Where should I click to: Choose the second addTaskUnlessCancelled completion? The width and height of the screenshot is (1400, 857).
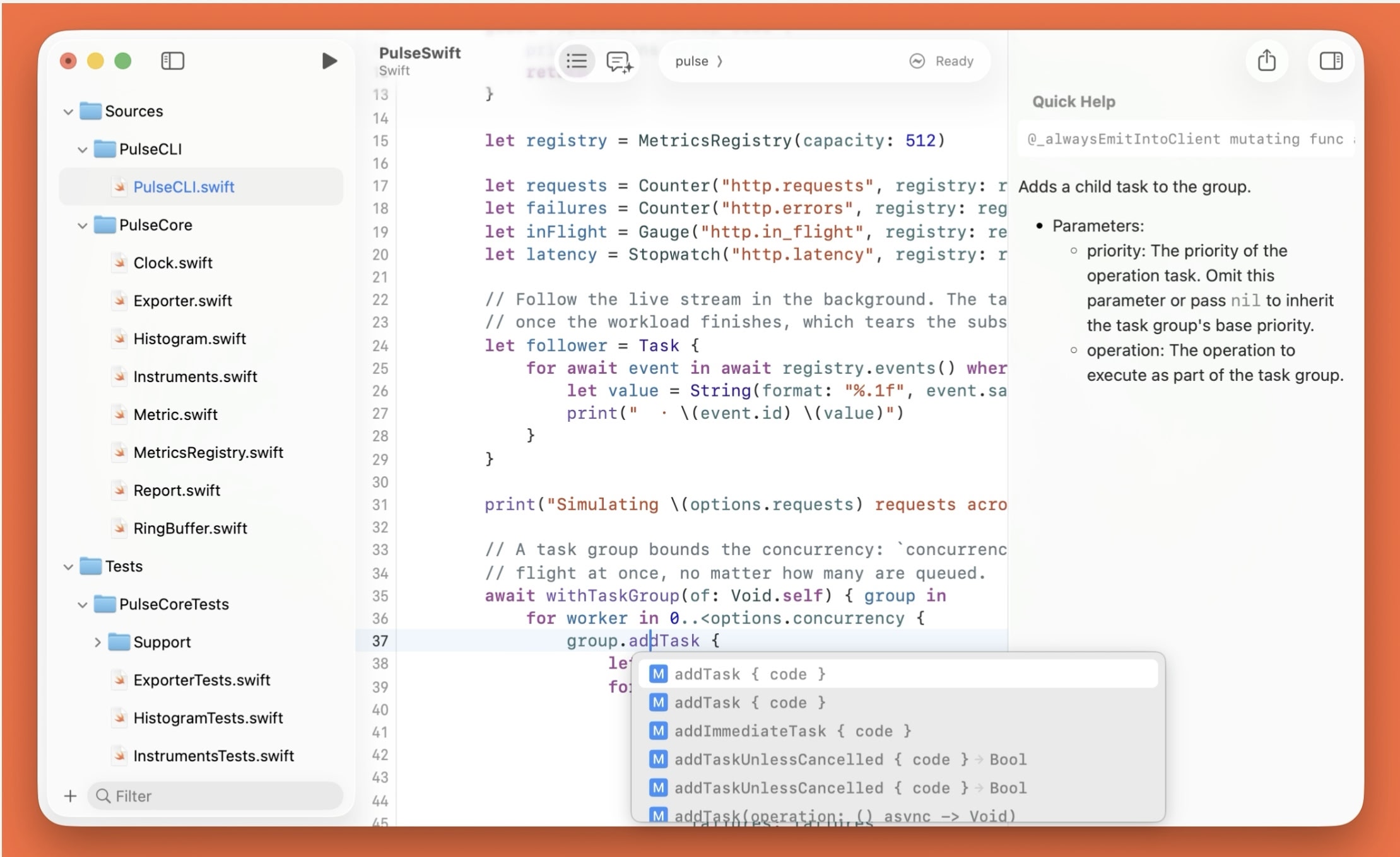[898, 788]
